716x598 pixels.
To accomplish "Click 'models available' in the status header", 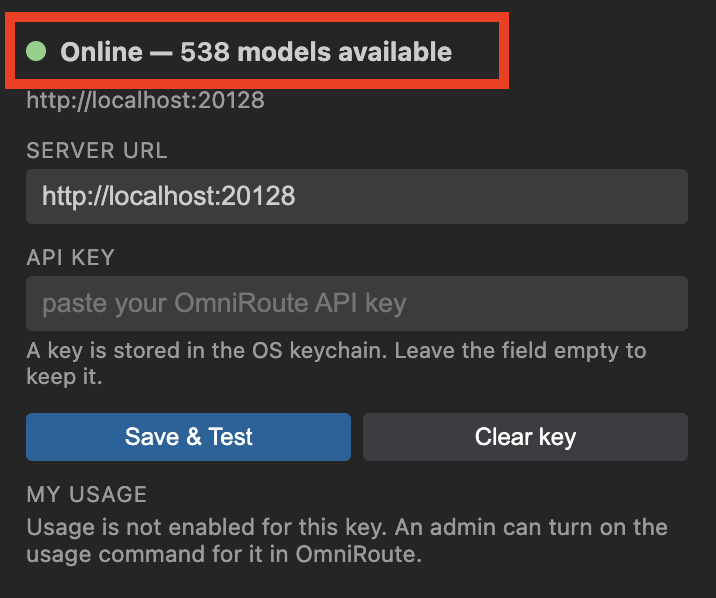I will click(x=345, y=52).
